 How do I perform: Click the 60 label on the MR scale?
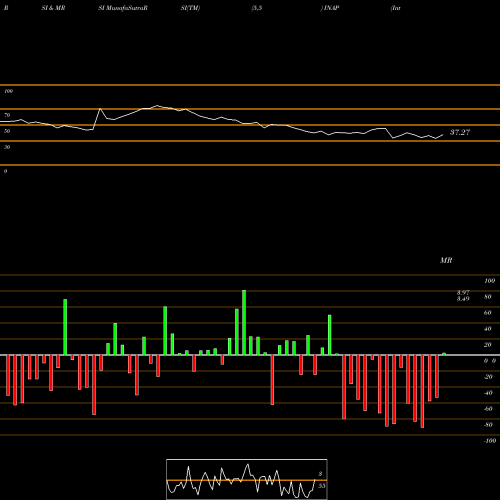(x=487, y=313)
